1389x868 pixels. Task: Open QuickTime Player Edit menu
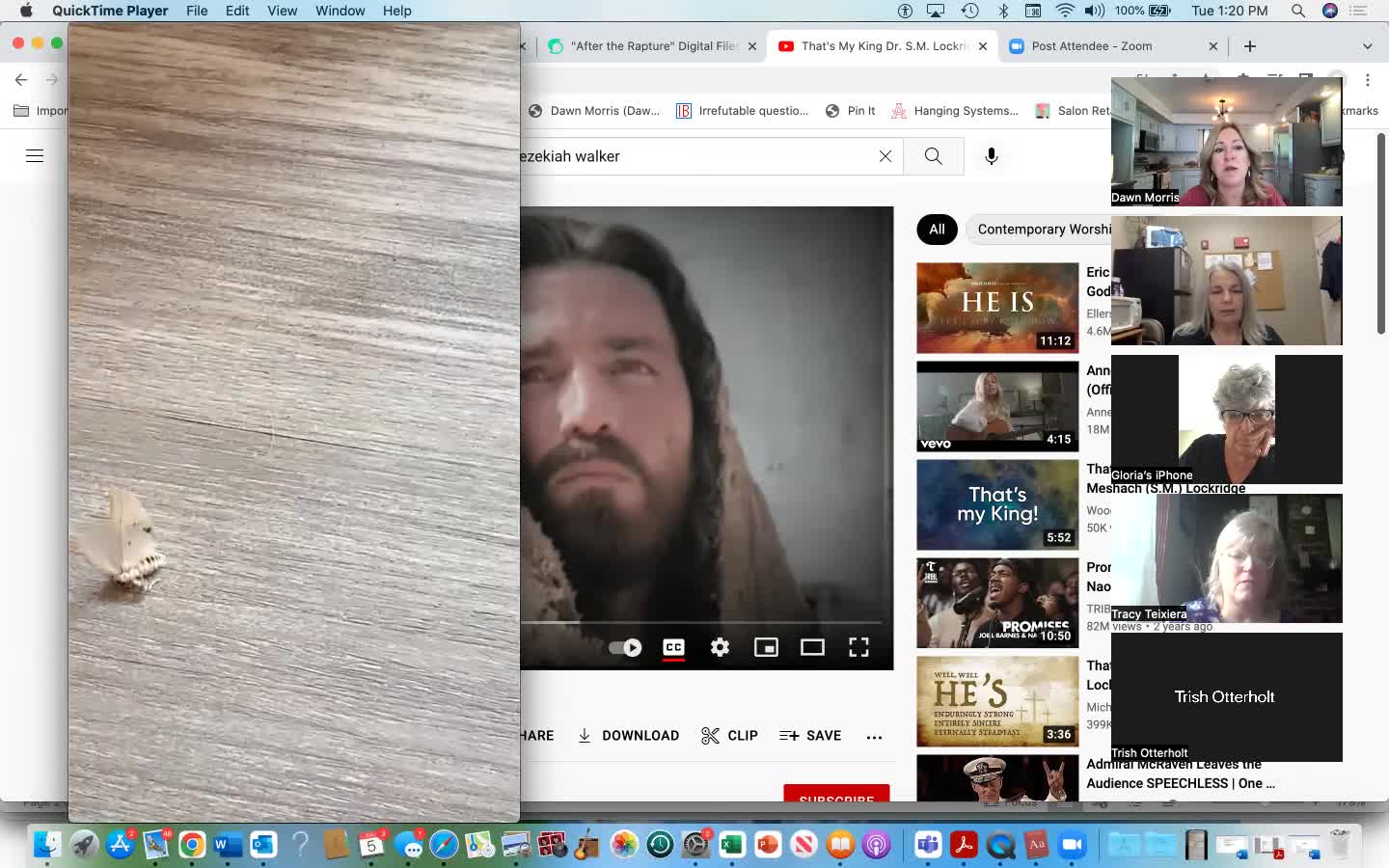click(237, 11)
